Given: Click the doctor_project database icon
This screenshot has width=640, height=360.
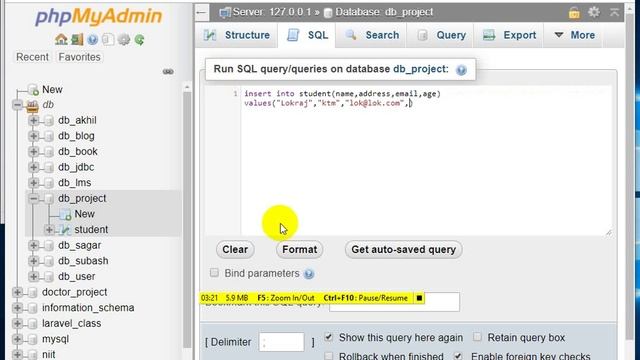Looking at the screenshot, I should tap(33, 292).
